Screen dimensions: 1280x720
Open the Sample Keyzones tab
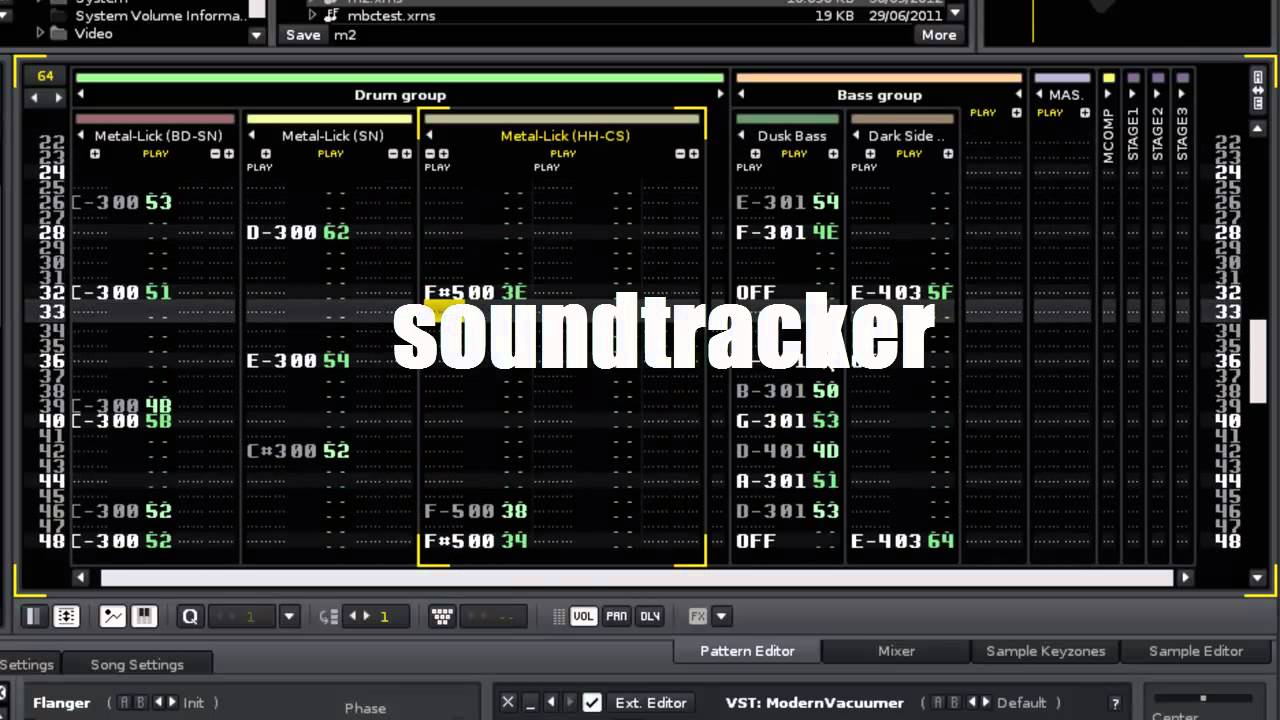(1045, 650)
